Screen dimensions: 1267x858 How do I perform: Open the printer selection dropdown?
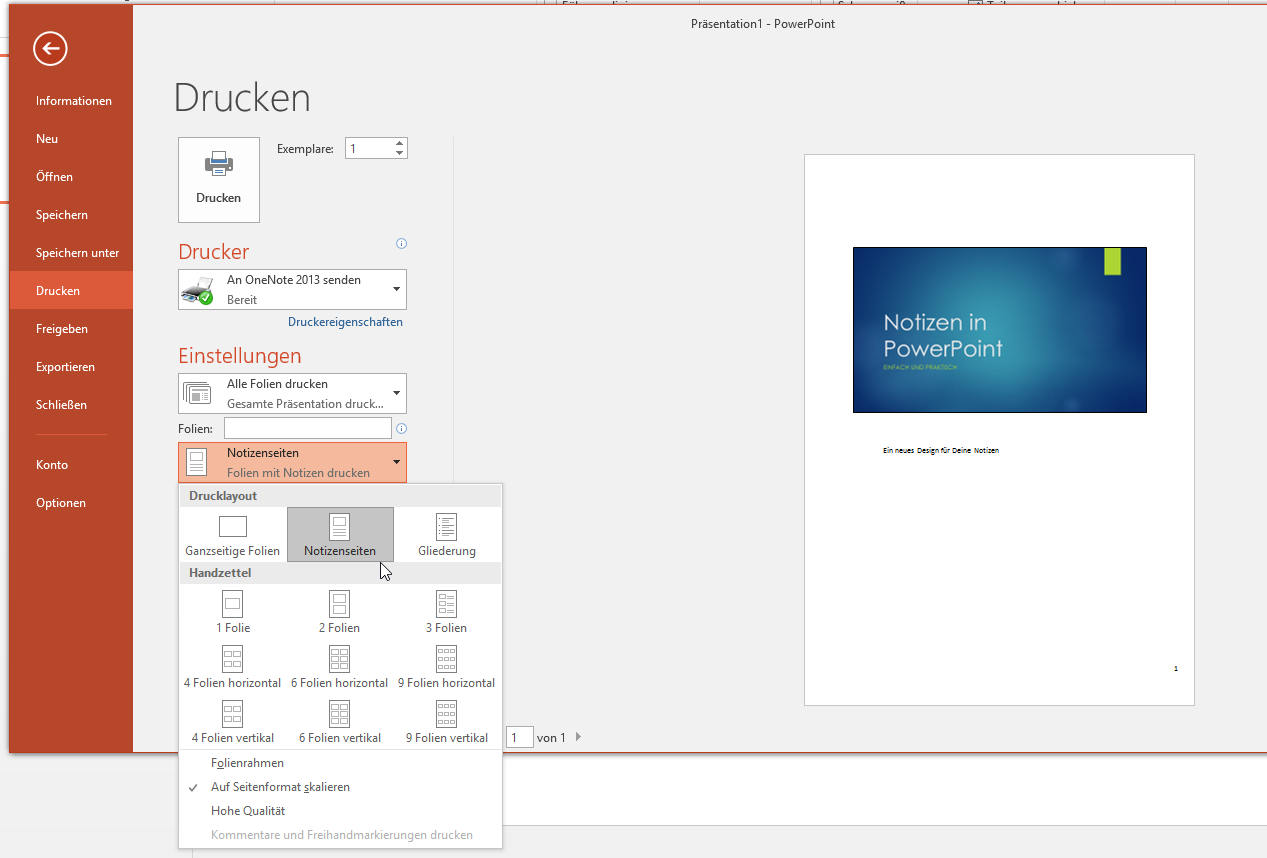(x=397, y=290)
